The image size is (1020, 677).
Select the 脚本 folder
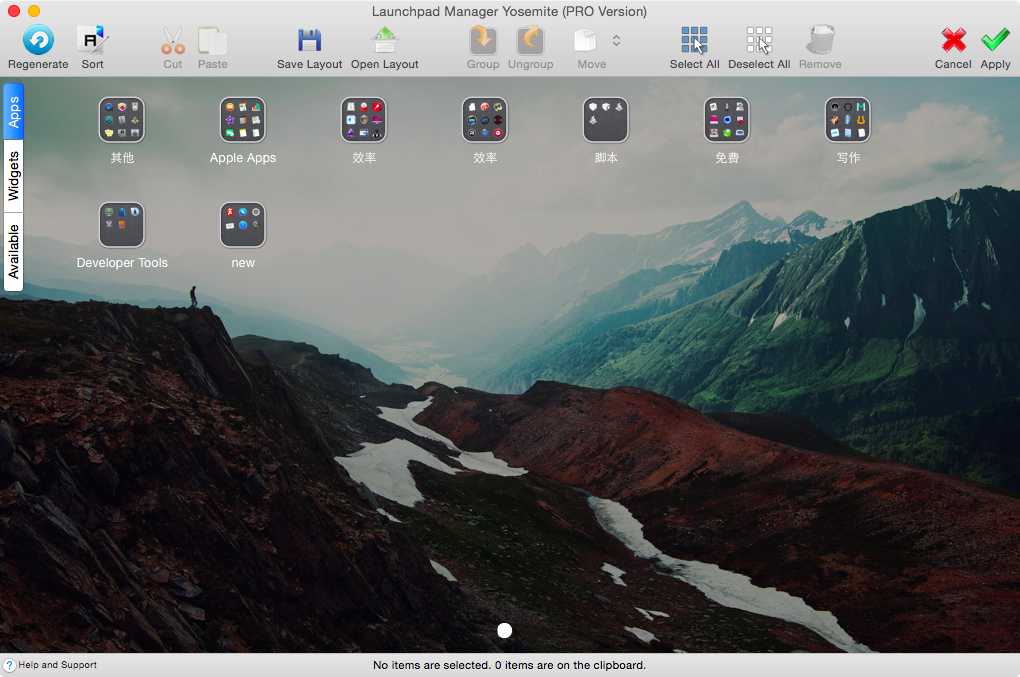[606, 120]
